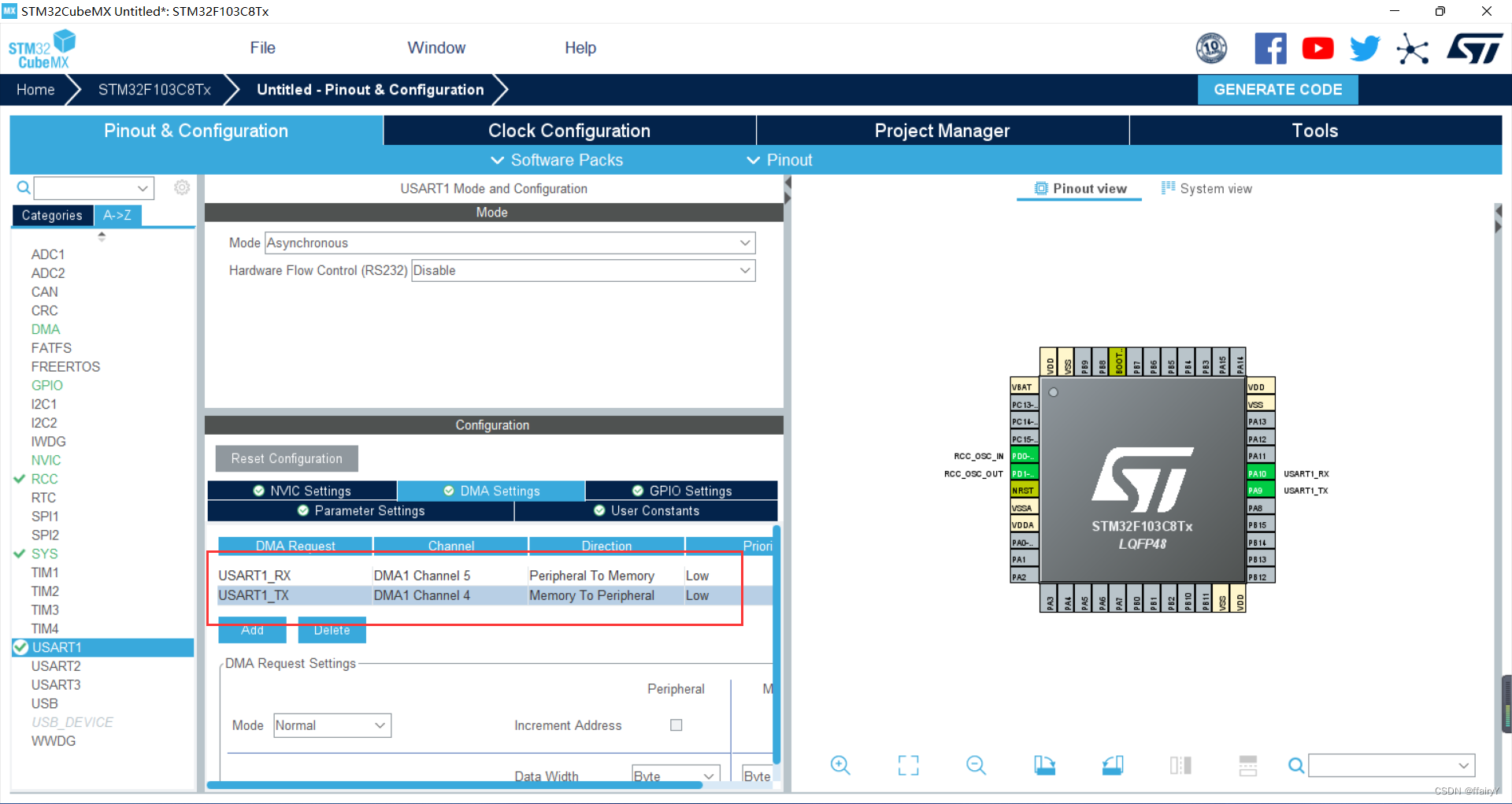
Task: Open the Help menu
Action: point(580,48)
